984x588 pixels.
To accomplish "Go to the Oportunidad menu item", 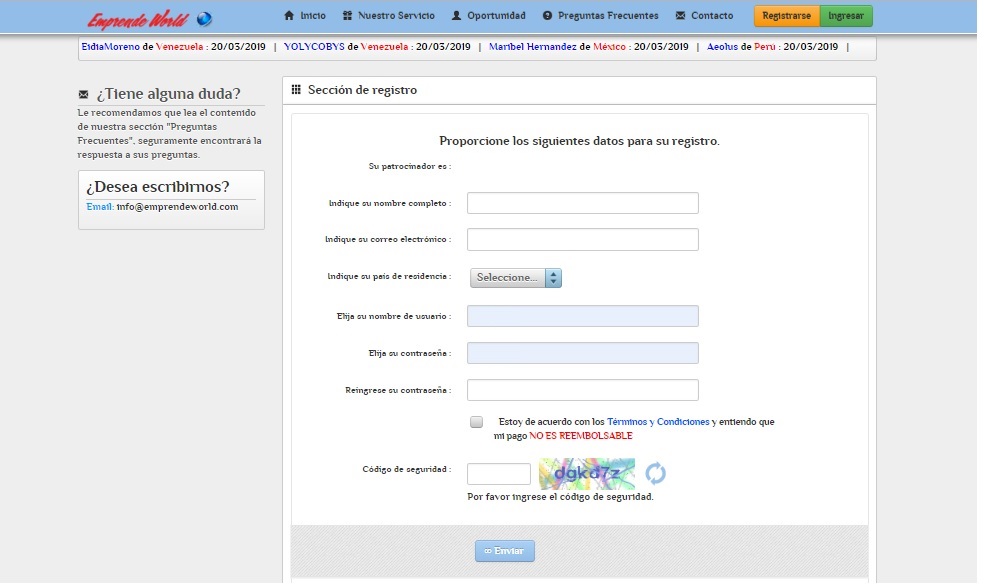I will [495, 16].
